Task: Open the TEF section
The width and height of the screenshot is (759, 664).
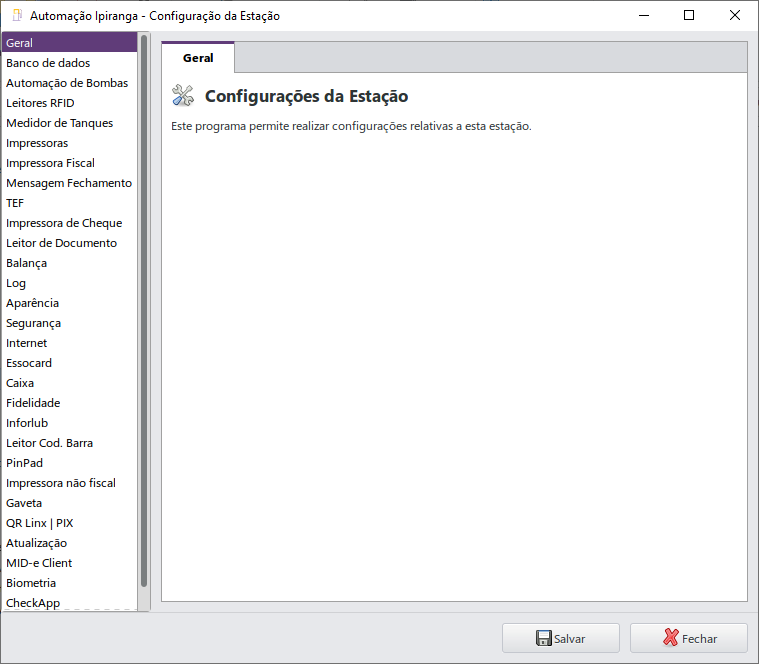Action: 70,203
